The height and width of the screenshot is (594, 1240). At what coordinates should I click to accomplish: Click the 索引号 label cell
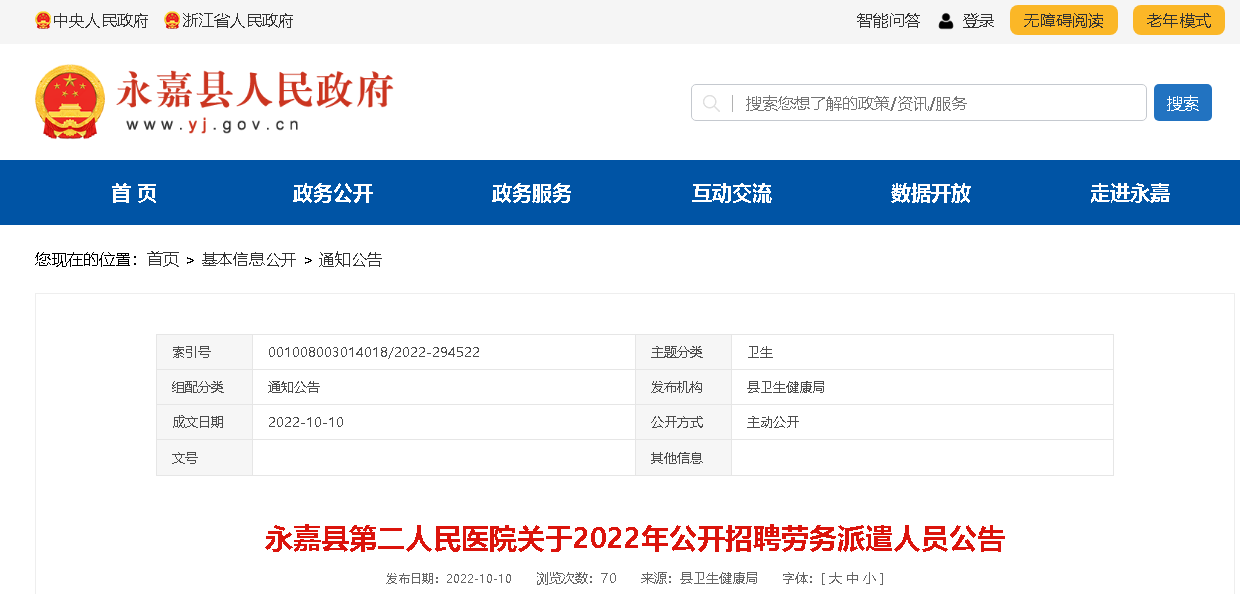(204, 352)
